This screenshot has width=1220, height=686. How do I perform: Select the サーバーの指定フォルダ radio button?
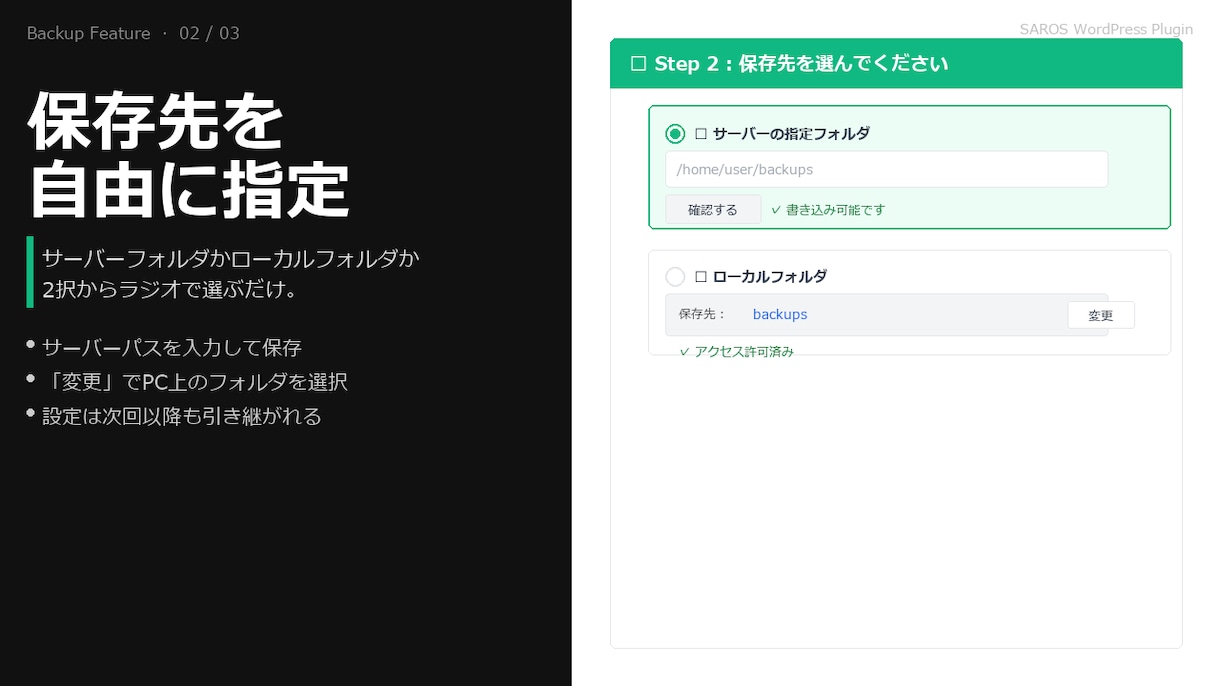(675, 134)
